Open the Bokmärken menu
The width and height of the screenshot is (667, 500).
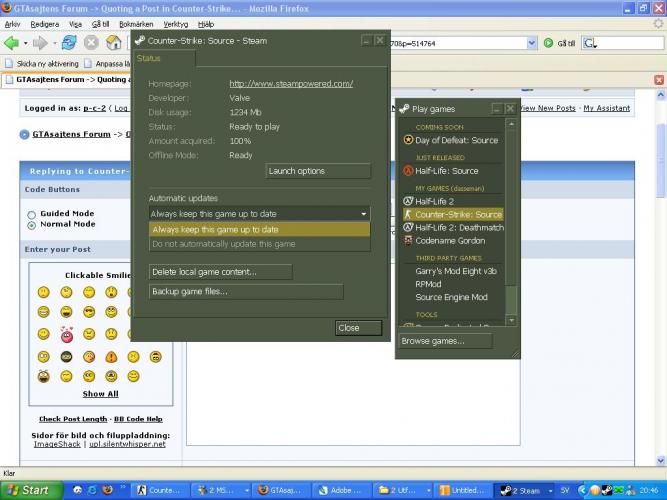click(136, 23)
